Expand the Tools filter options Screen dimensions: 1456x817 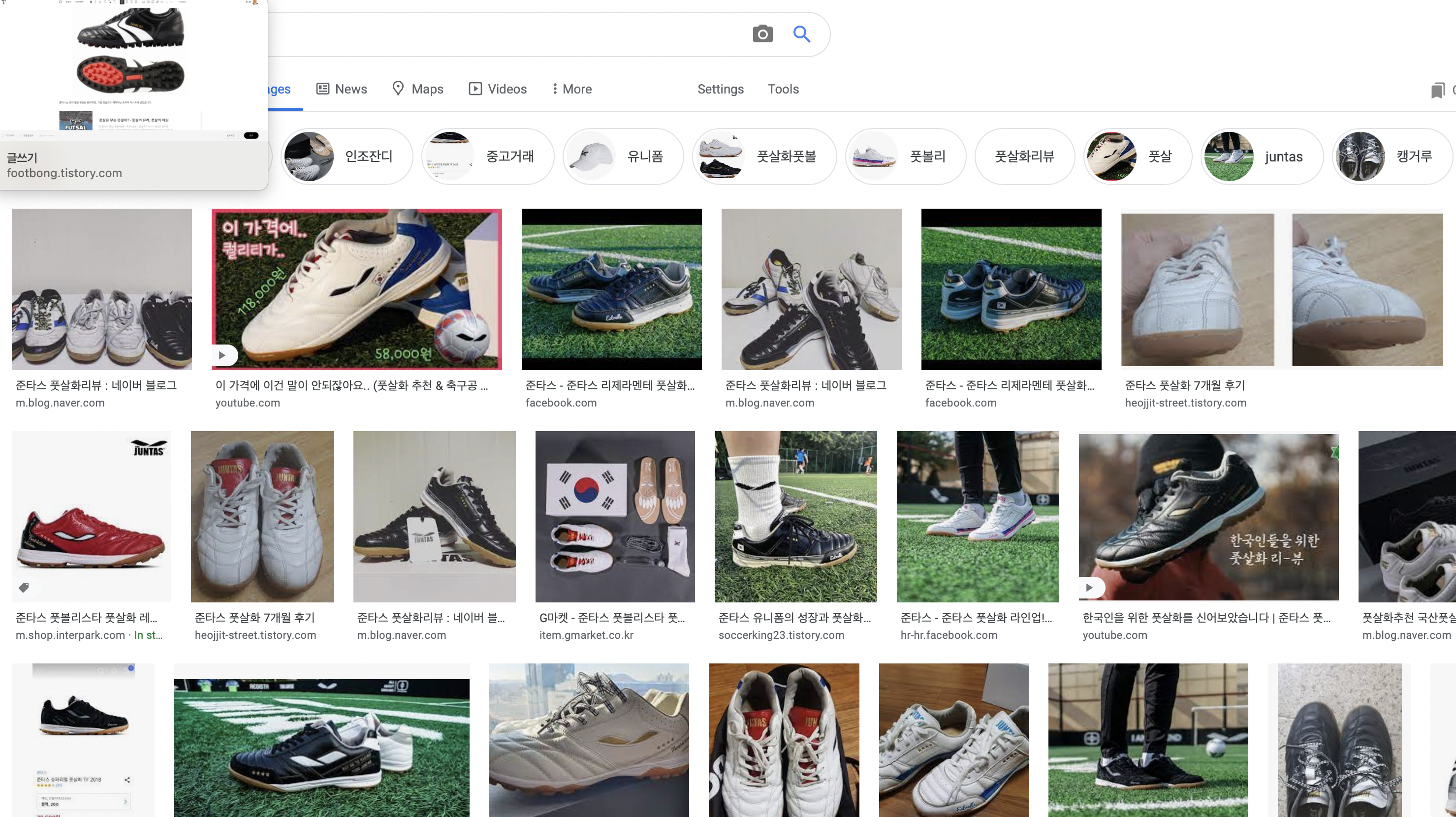click(783, 89)
